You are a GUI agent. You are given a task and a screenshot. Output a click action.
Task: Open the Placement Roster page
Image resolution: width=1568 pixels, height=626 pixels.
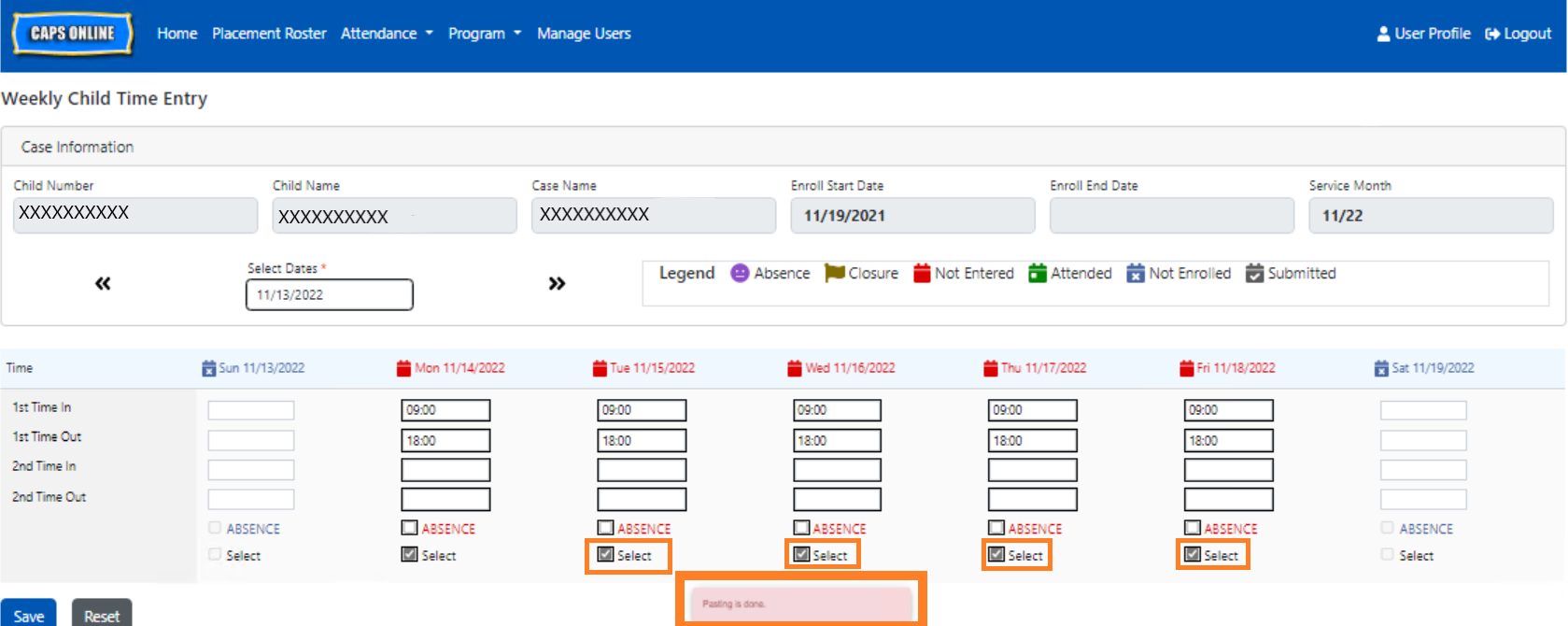[269, 34]
